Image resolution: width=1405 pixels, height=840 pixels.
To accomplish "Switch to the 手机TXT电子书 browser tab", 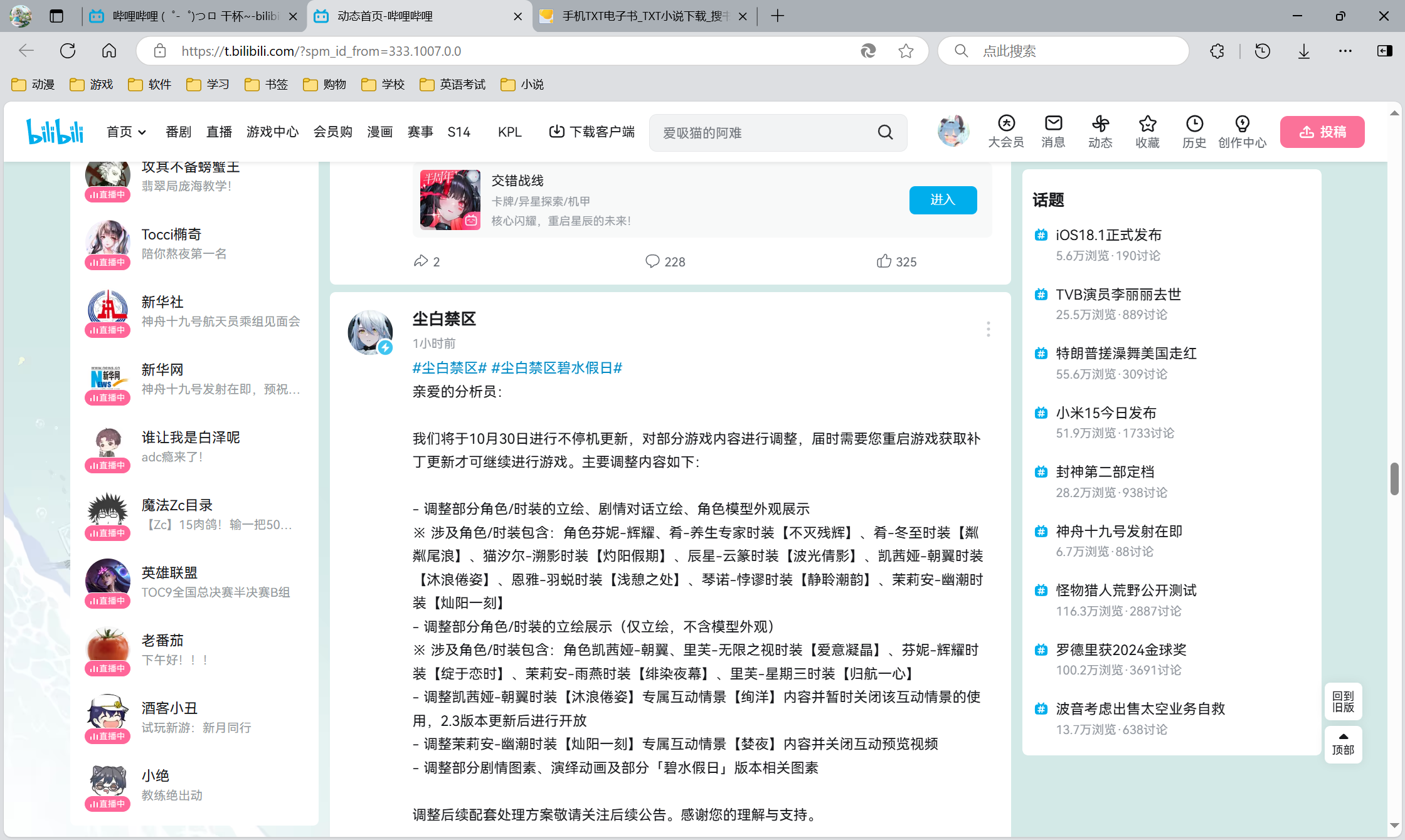I will pyautogui.click(x=644, y=16).
